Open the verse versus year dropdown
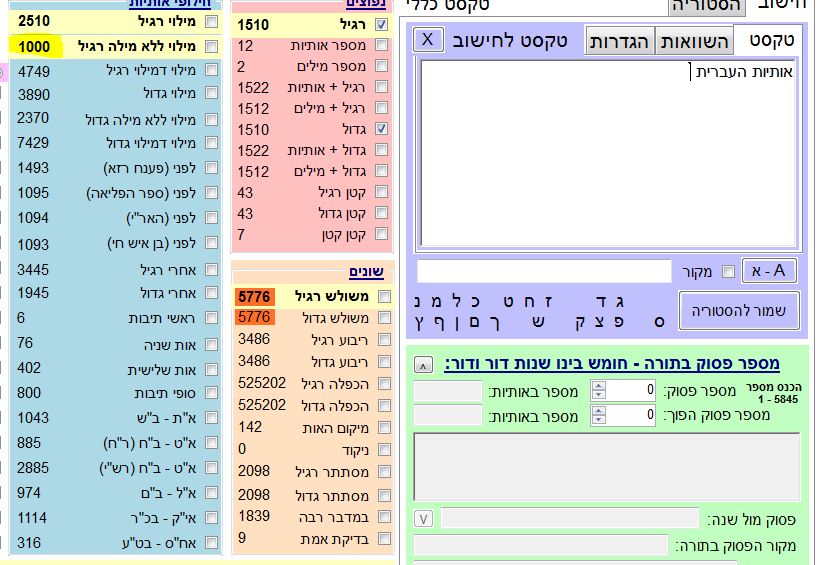This screenshot has height=565, width=821. [x=423, y=518]
